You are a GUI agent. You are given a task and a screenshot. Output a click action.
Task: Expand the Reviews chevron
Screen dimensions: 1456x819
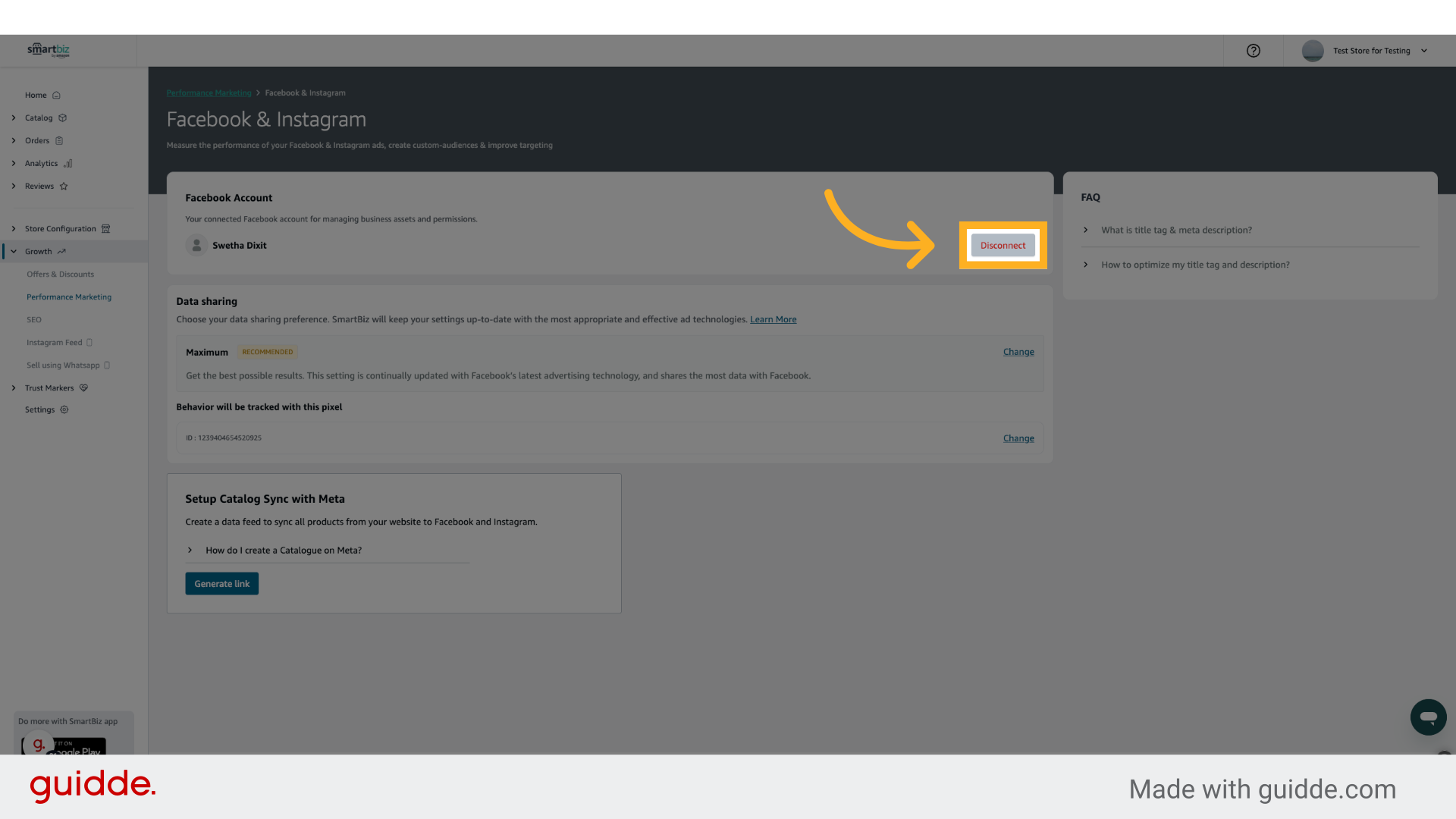click(x=14, y=186)
